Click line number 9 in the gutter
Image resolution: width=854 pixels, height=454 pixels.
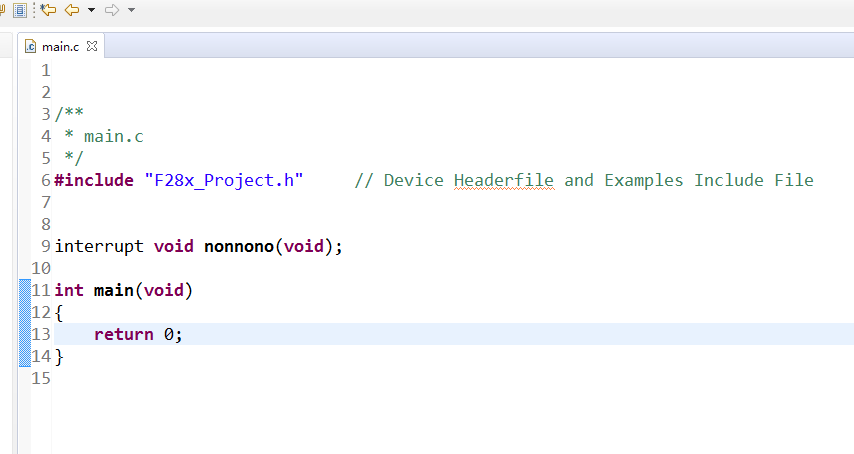pos(46,246)
